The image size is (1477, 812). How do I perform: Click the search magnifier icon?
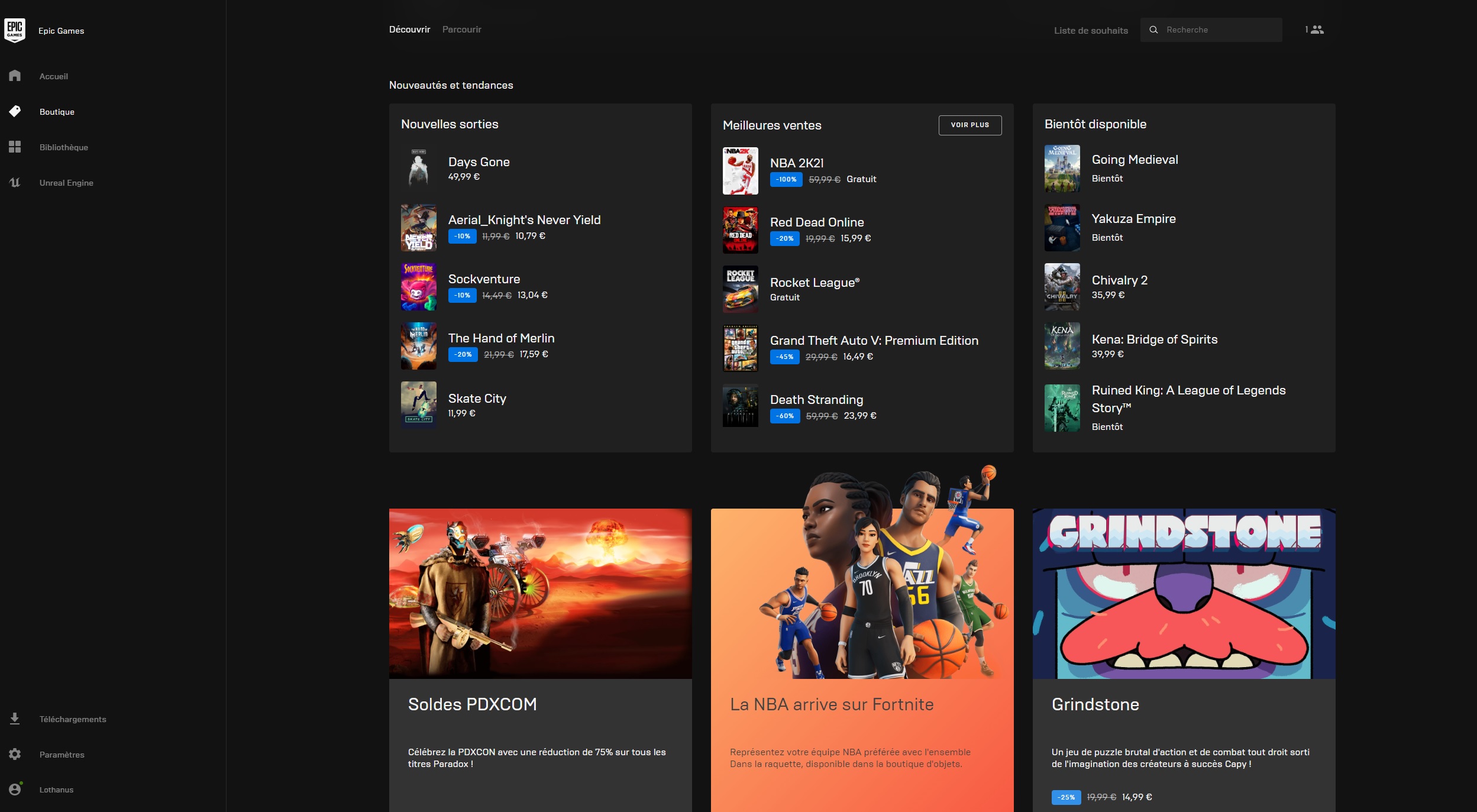1153,30
